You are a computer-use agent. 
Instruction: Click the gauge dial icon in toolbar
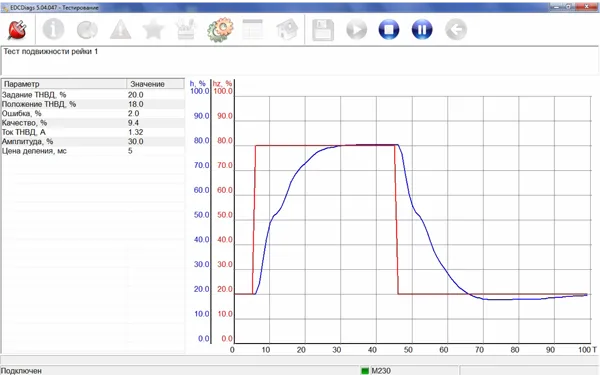[x=87, y=29]
